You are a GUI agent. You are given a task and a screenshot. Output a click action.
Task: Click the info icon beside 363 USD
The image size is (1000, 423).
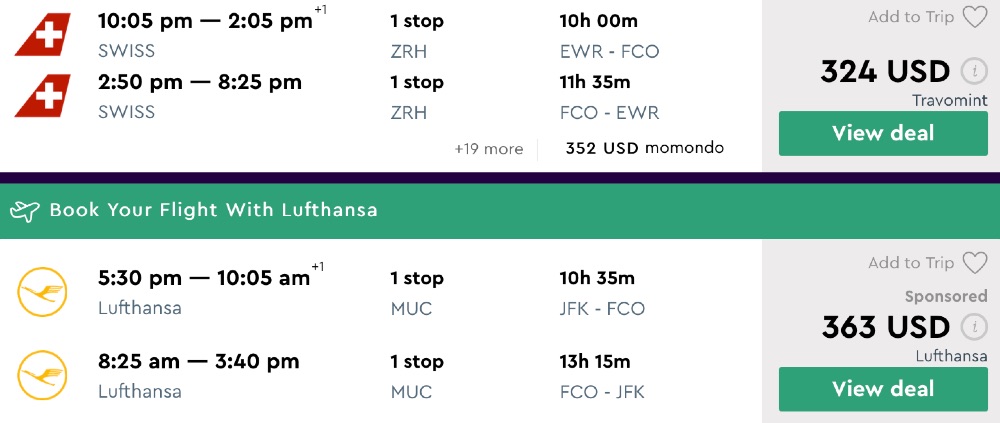(973, 327)
